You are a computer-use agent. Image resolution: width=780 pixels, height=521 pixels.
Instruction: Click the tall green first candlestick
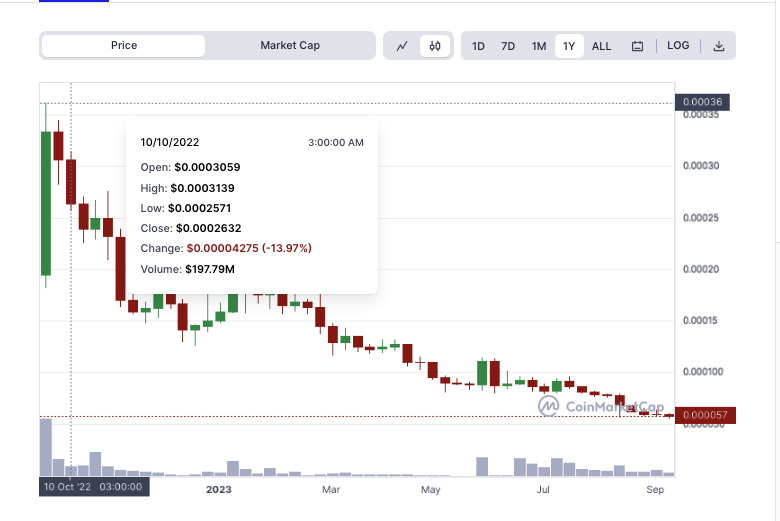pos(46,203)
